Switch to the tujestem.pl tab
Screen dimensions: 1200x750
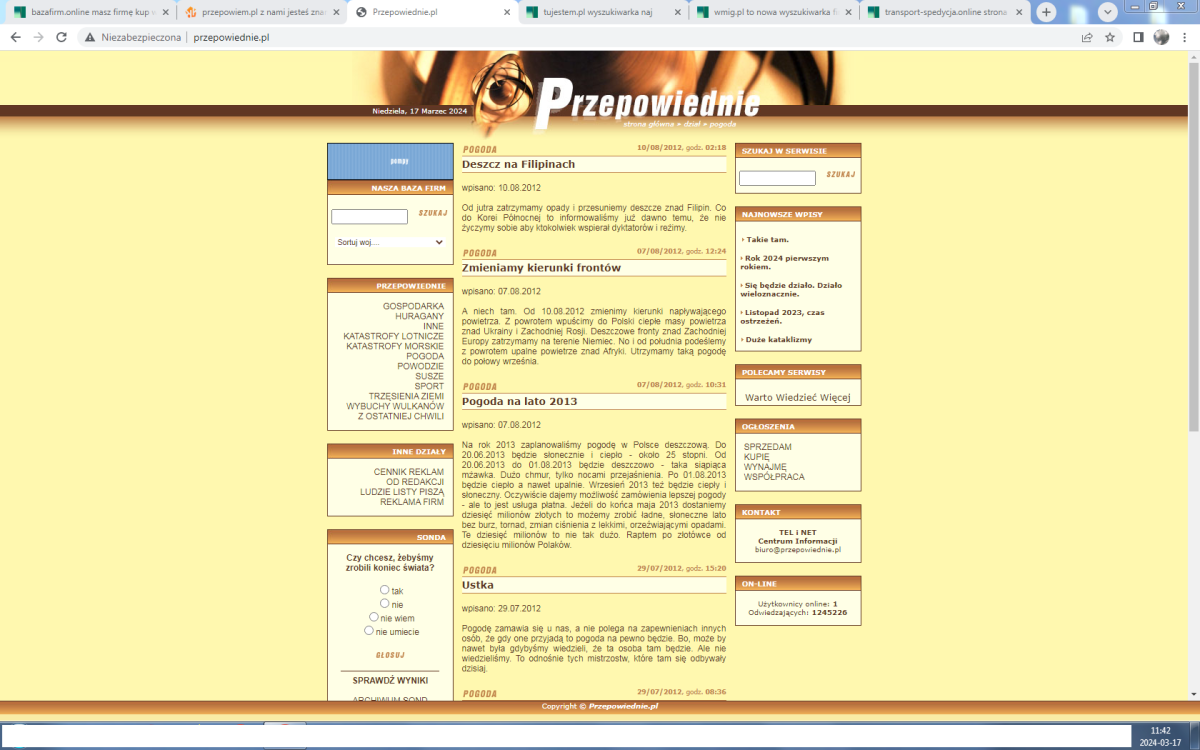[x=604, y=13]
